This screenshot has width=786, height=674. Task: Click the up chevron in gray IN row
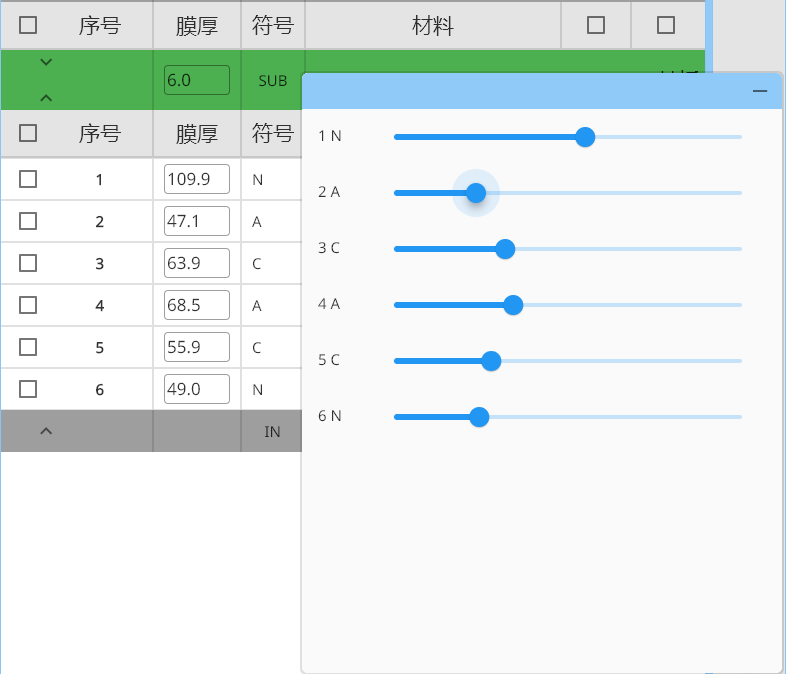tap(46, 431)
